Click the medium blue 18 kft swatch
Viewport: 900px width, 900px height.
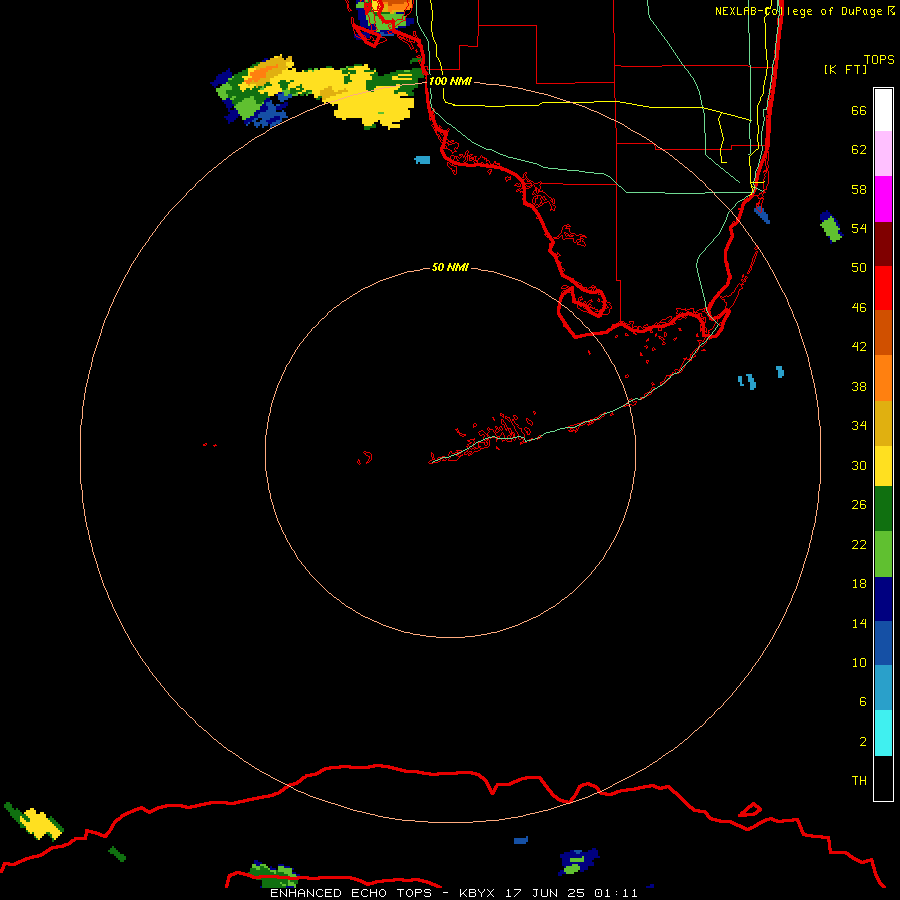coord(883,643)
